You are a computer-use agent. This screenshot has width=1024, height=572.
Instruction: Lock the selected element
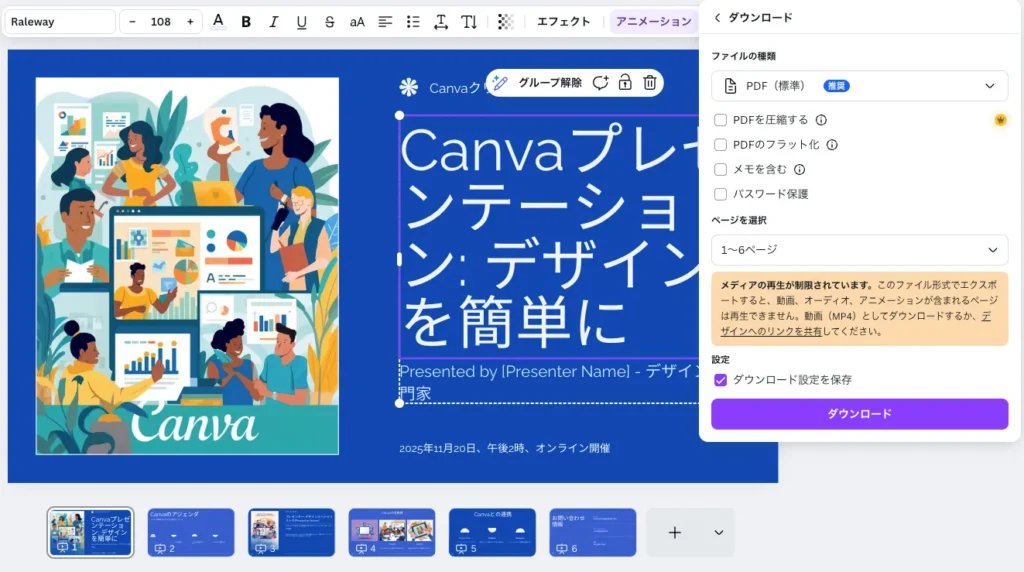pos(625,83)
